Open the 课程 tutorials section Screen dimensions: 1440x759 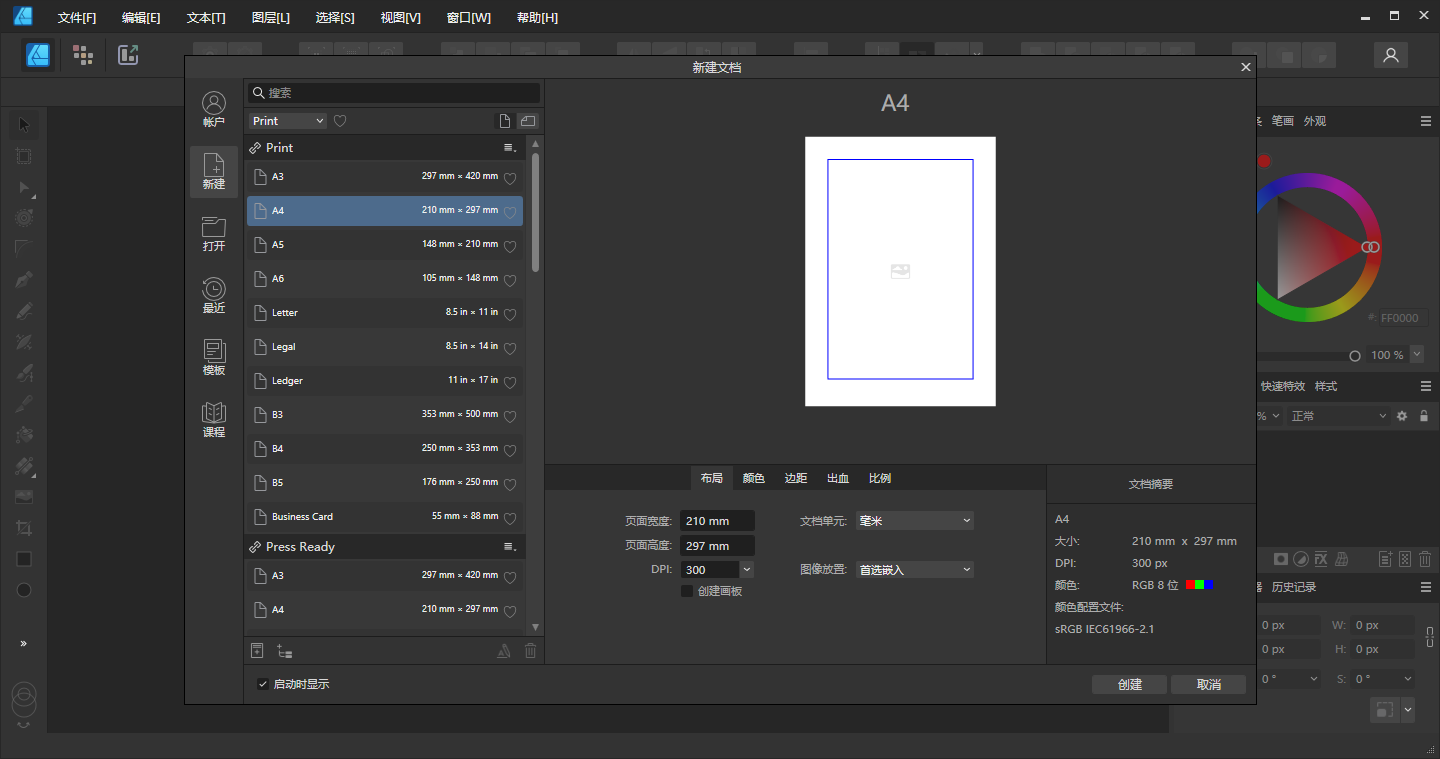tap(214, 420)
